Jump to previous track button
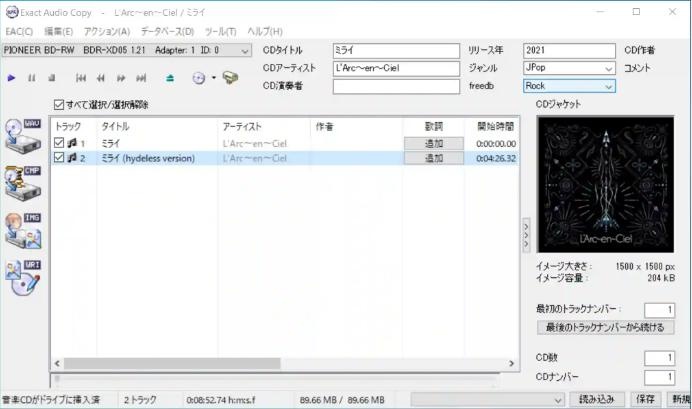 pyautogui.click(x=80, y=78)
